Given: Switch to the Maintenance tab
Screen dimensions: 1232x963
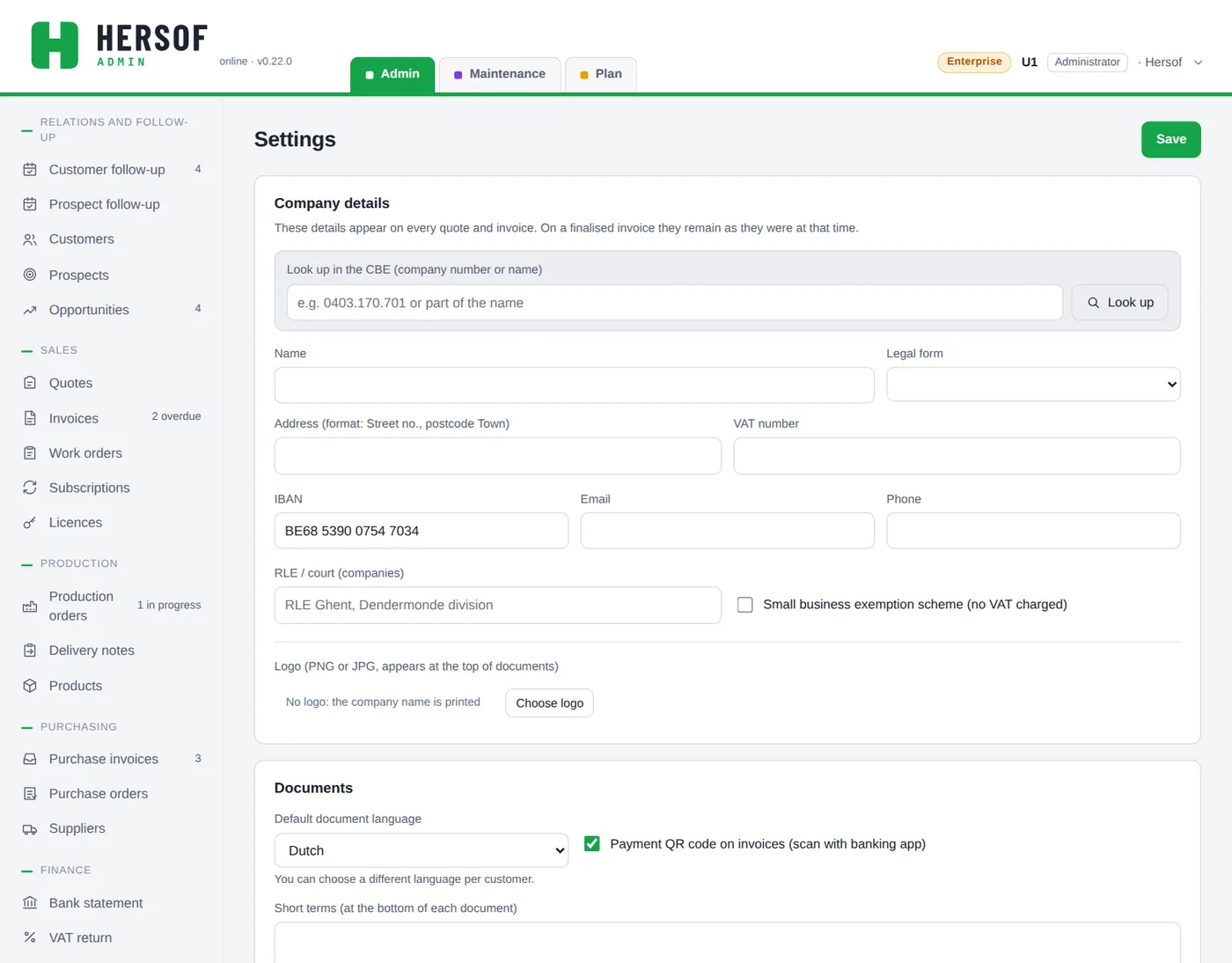Looking at the screenshot, I should [499, 74].
